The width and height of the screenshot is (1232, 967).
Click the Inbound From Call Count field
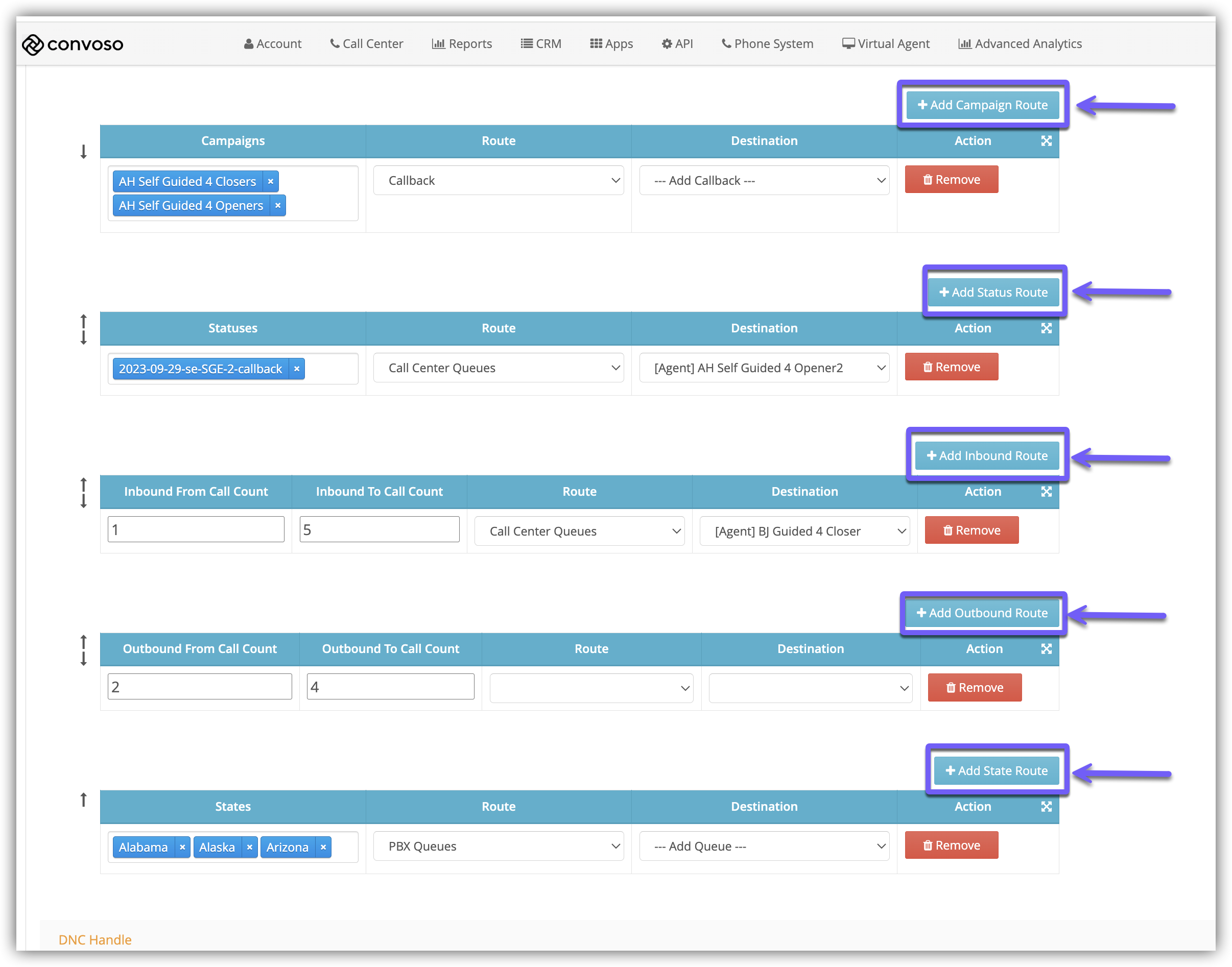pyautogui.click(x=196, y=529)
